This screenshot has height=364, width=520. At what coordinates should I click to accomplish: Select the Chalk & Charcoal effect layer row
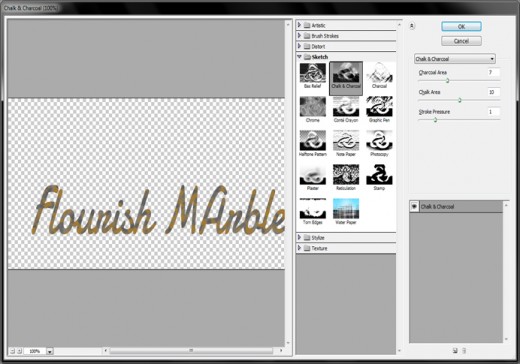tap(456, 207)
